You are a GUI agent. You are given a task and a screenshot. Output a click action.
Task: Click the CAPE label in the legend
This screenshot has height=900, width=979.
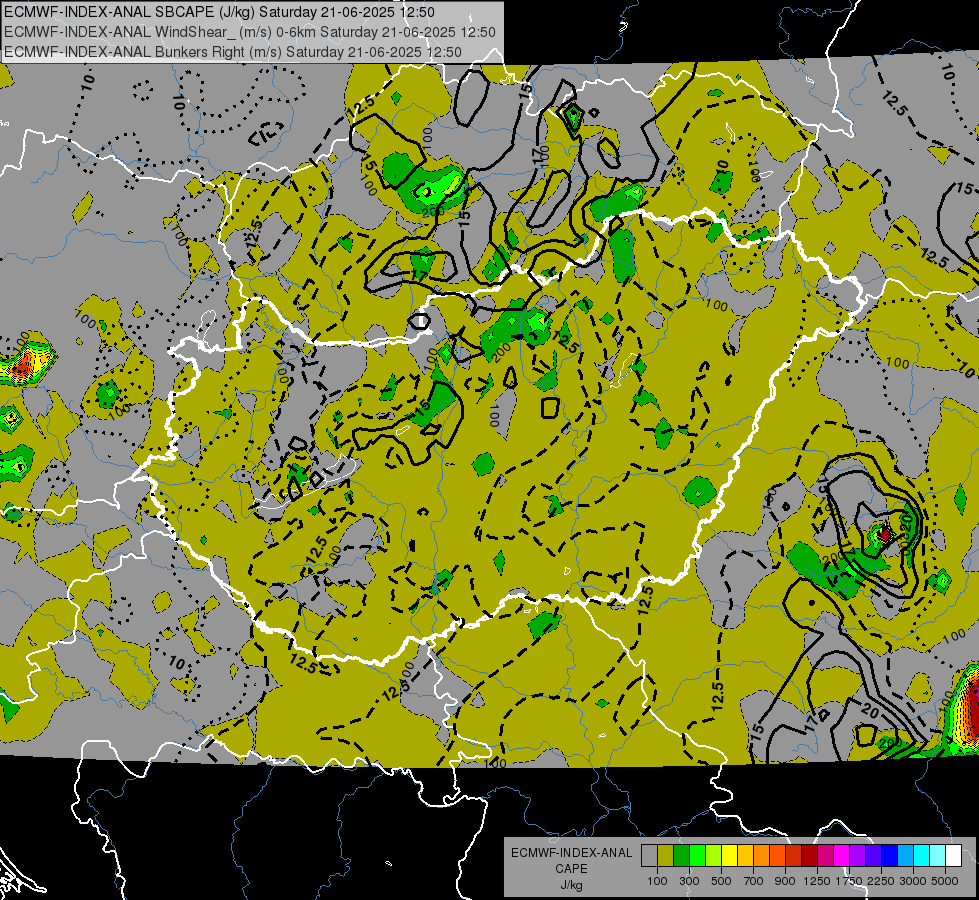click(571, 868)
